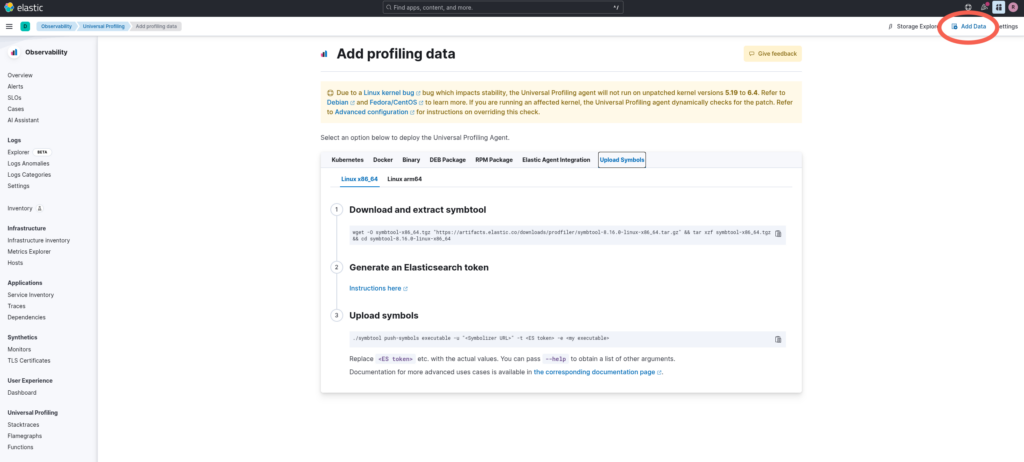Open Logs Settings in the sidebar

[18, 186]
